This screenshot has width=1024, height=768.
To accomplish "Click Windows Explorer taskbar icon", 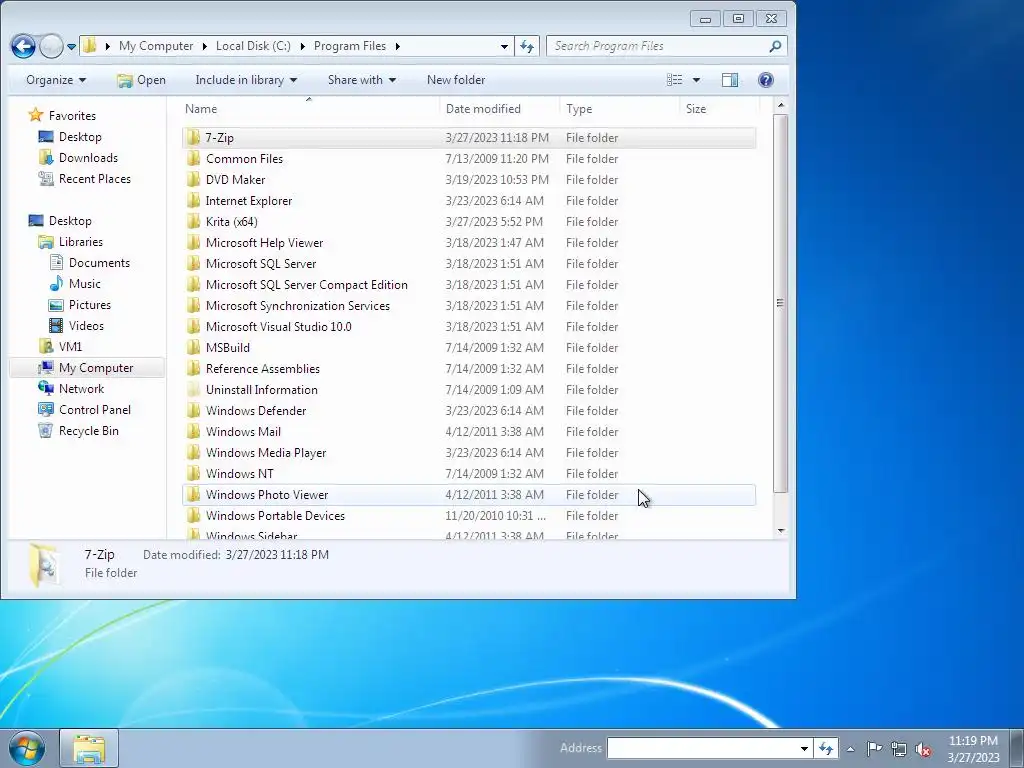I will click(89, 748).
